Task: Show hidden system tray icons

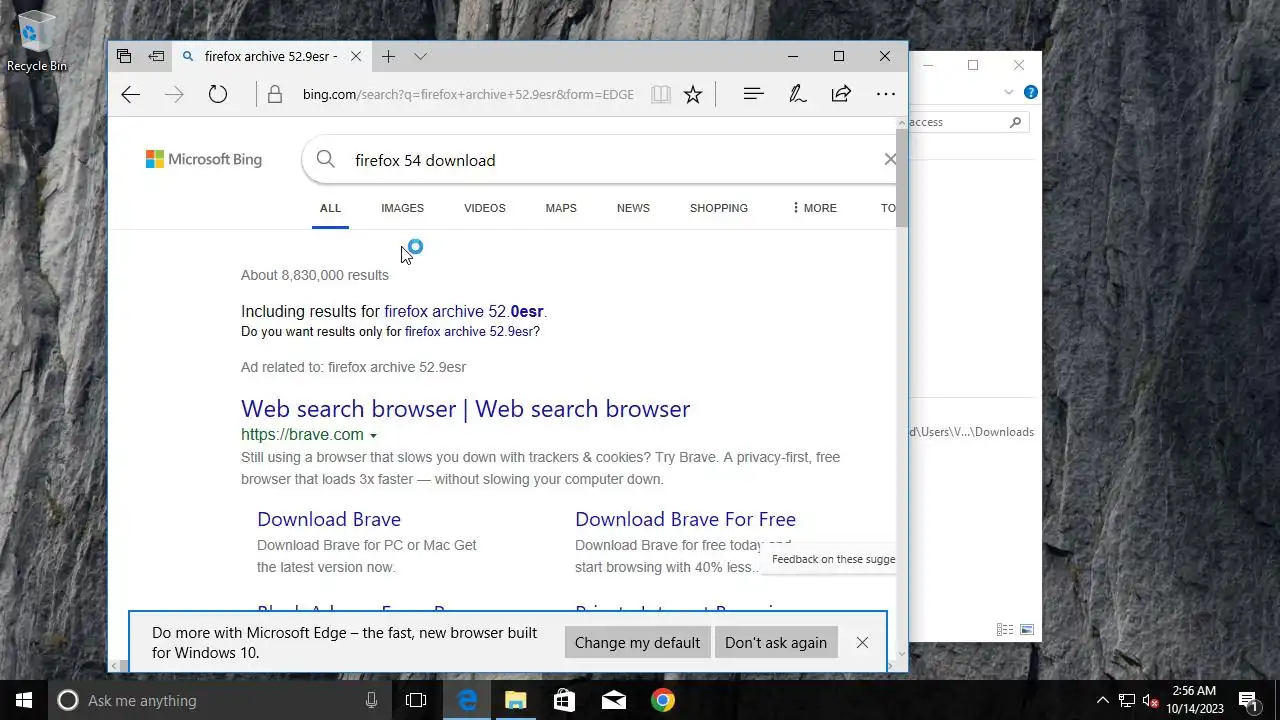Action: point(1102,700)
